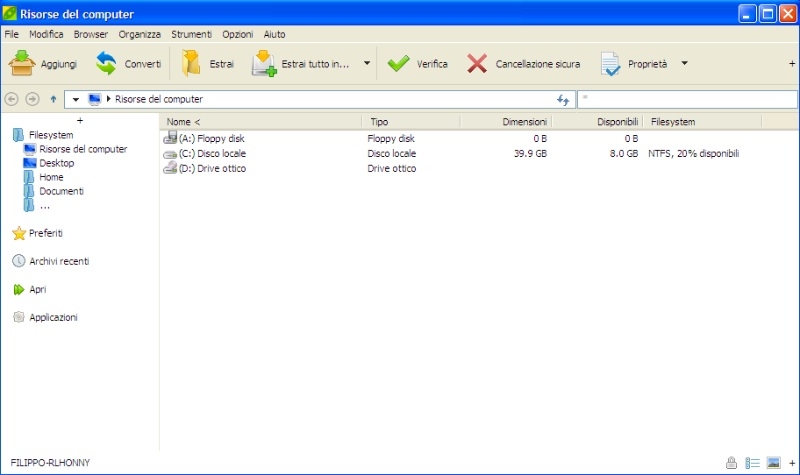Open dropdown arrow next to Proprietà
Image resolution: width=800 pixels, height=475 pixels.
(684, 64)
